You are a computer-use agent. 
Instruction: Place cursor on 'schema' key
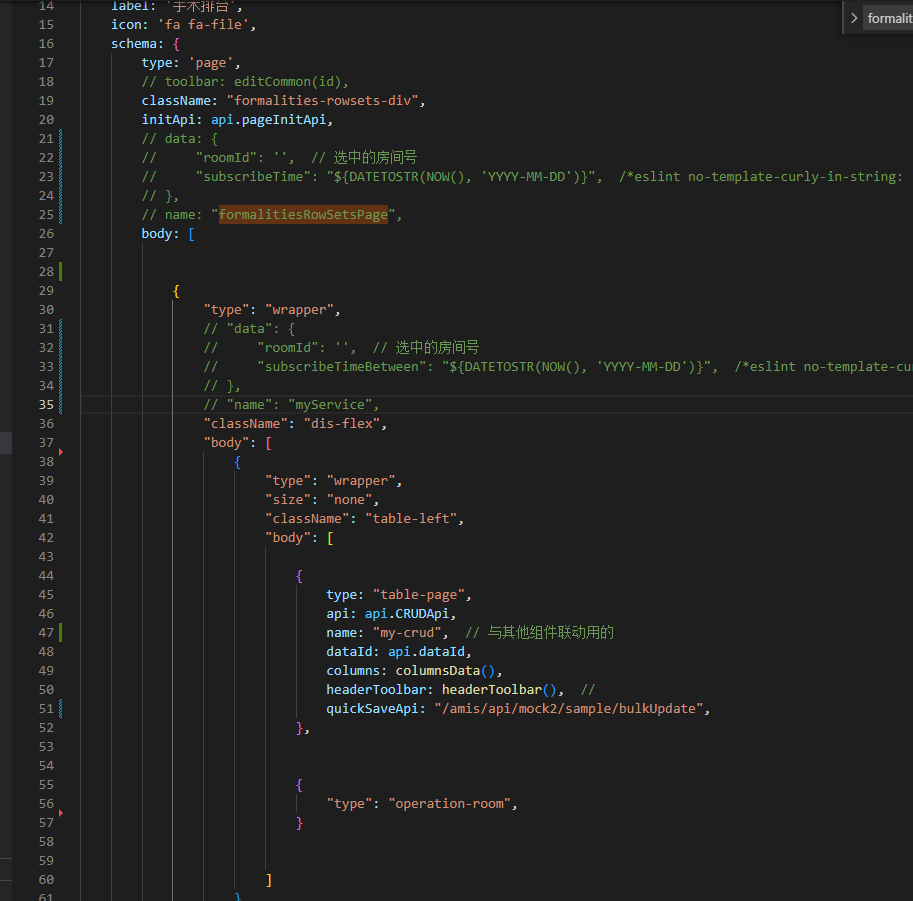134,44
